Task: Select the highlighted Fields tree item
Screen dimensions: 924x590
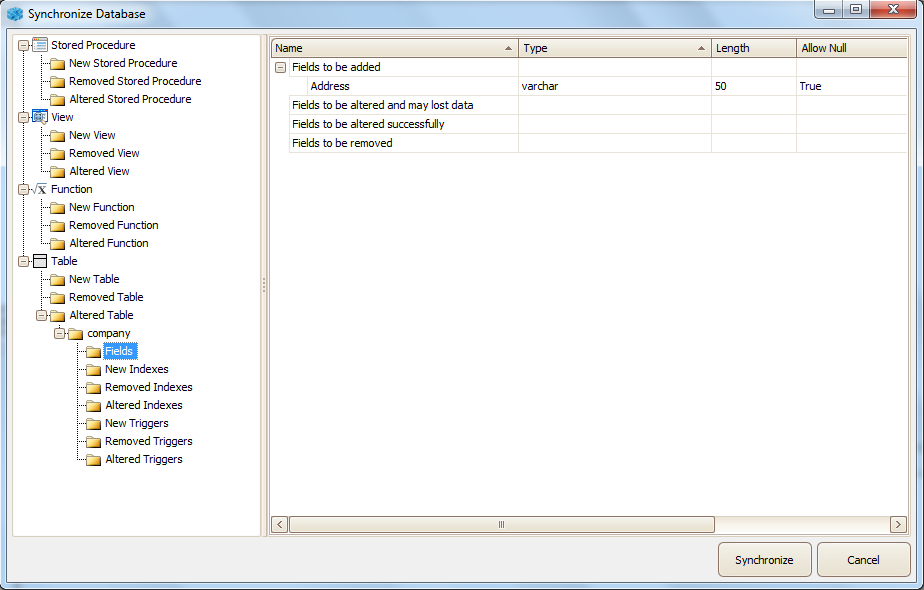Action: tap(120, 351)
